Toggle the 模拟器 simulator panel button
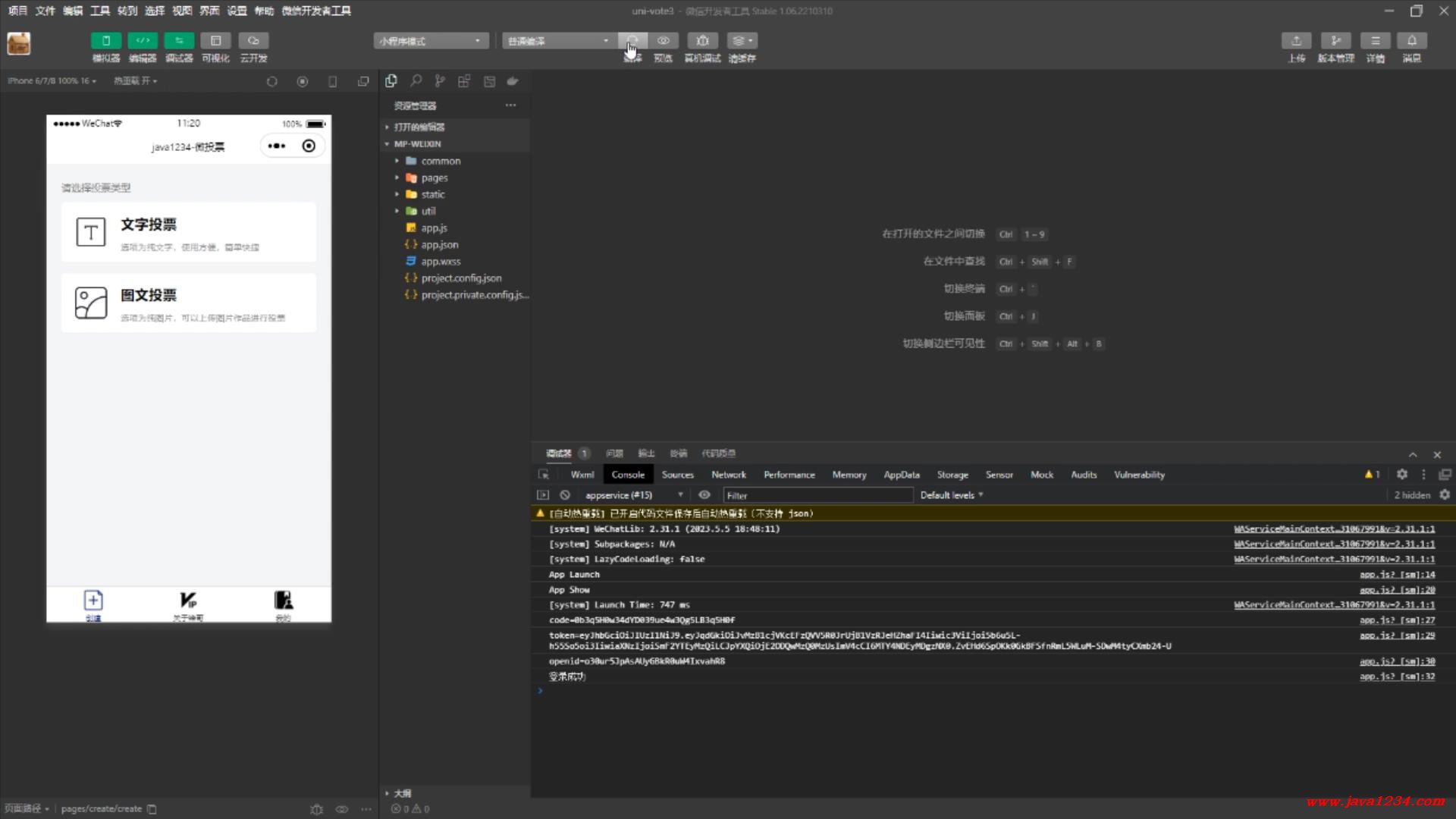 coord(106,41)
